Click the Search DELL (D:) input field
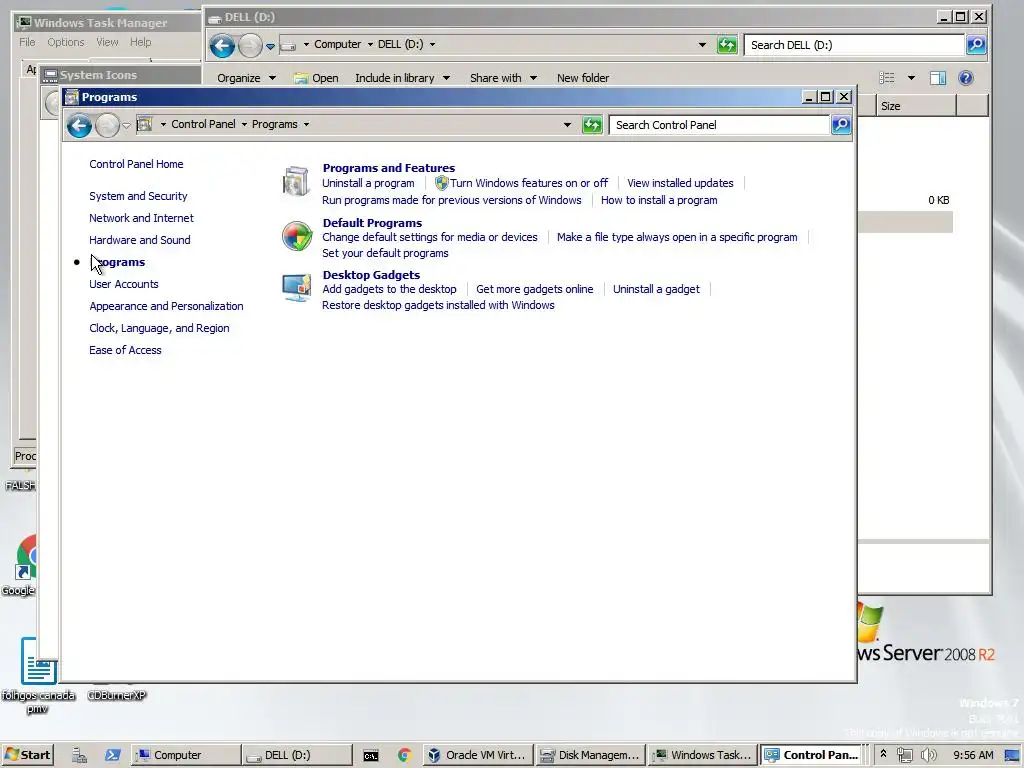This screenshot has height=768, width=1024. point(854,45)
